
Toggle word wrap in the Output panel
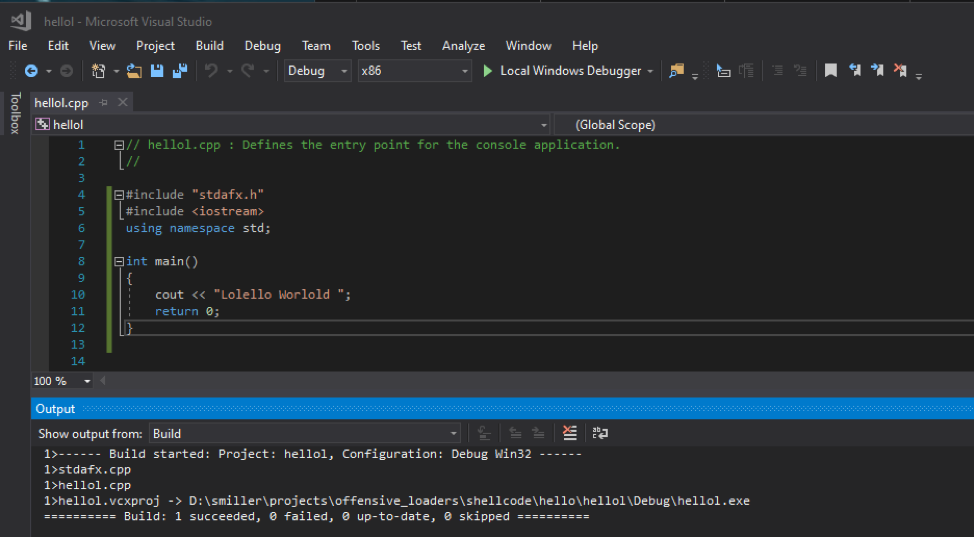pos(600,433)
